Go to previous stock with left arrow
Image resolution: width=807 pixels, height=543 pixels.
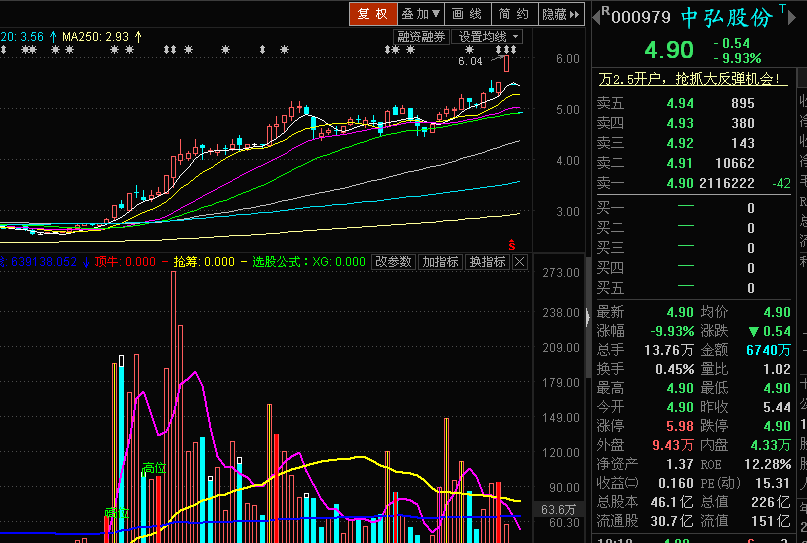tap(597, 17)
